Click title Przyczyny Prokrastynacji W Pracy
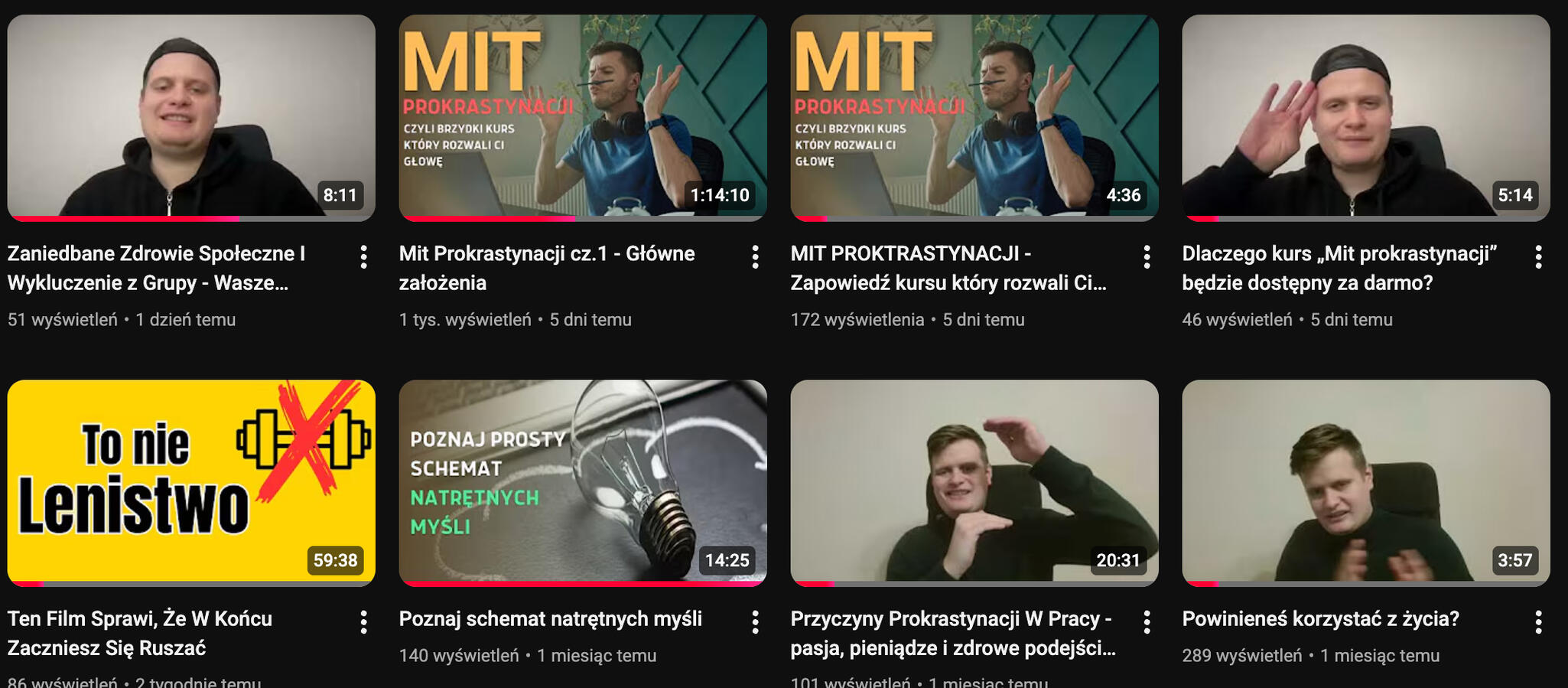Image resolution: width=1568 pixels, height=688 pixels. coord(953,633)
